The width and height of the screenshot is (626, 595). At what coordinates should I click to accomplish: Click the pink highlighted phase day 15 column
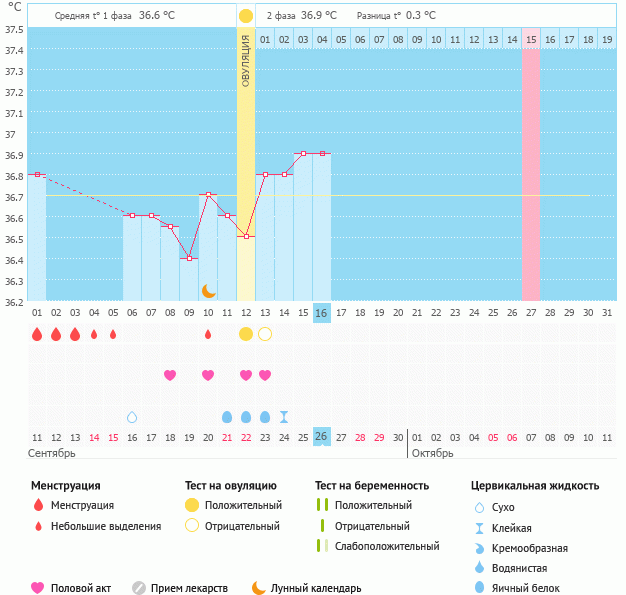531,164
